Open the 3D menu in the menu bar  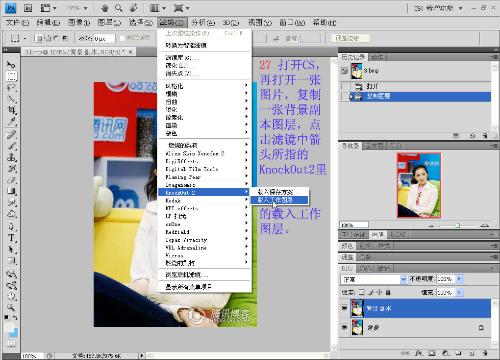tap(230, 22)
